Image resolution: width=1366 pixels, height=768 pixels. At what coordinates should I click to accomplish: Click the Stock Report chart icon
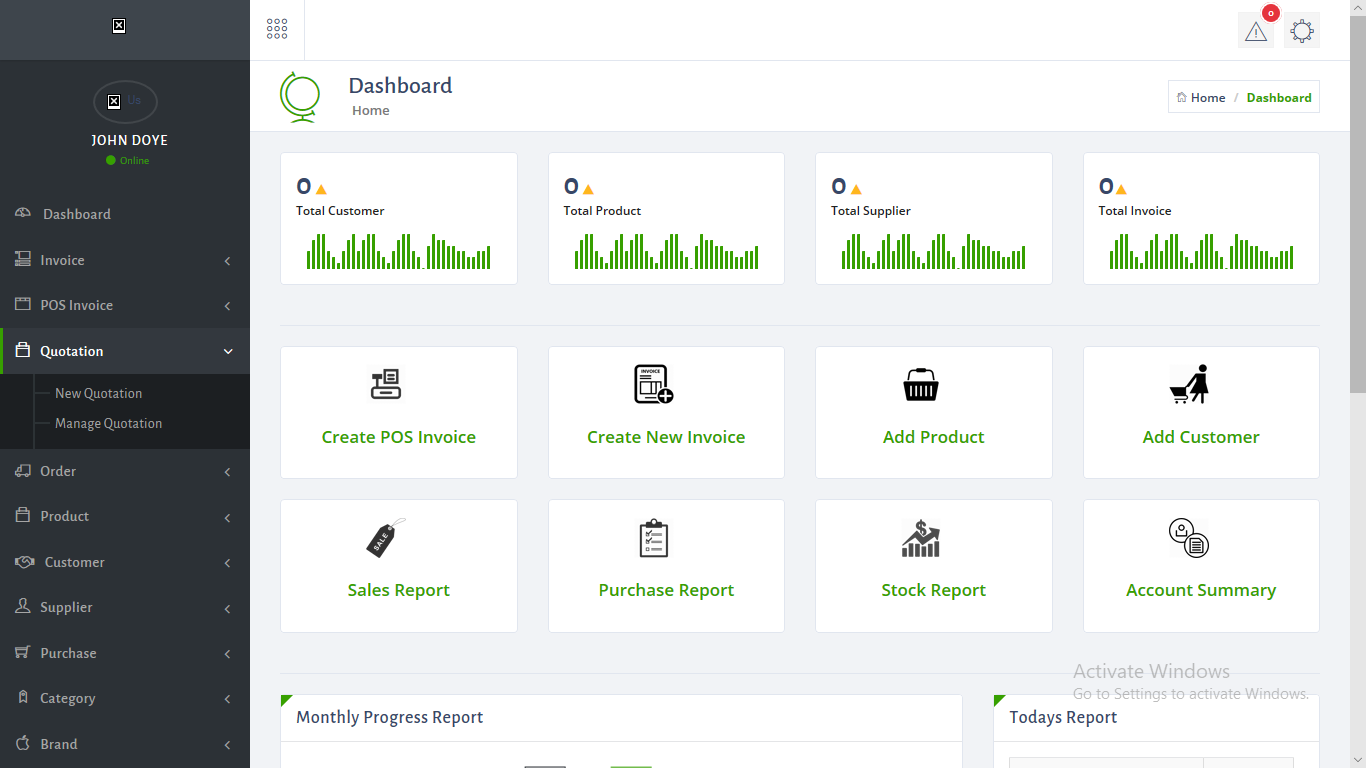coord(920,538)
